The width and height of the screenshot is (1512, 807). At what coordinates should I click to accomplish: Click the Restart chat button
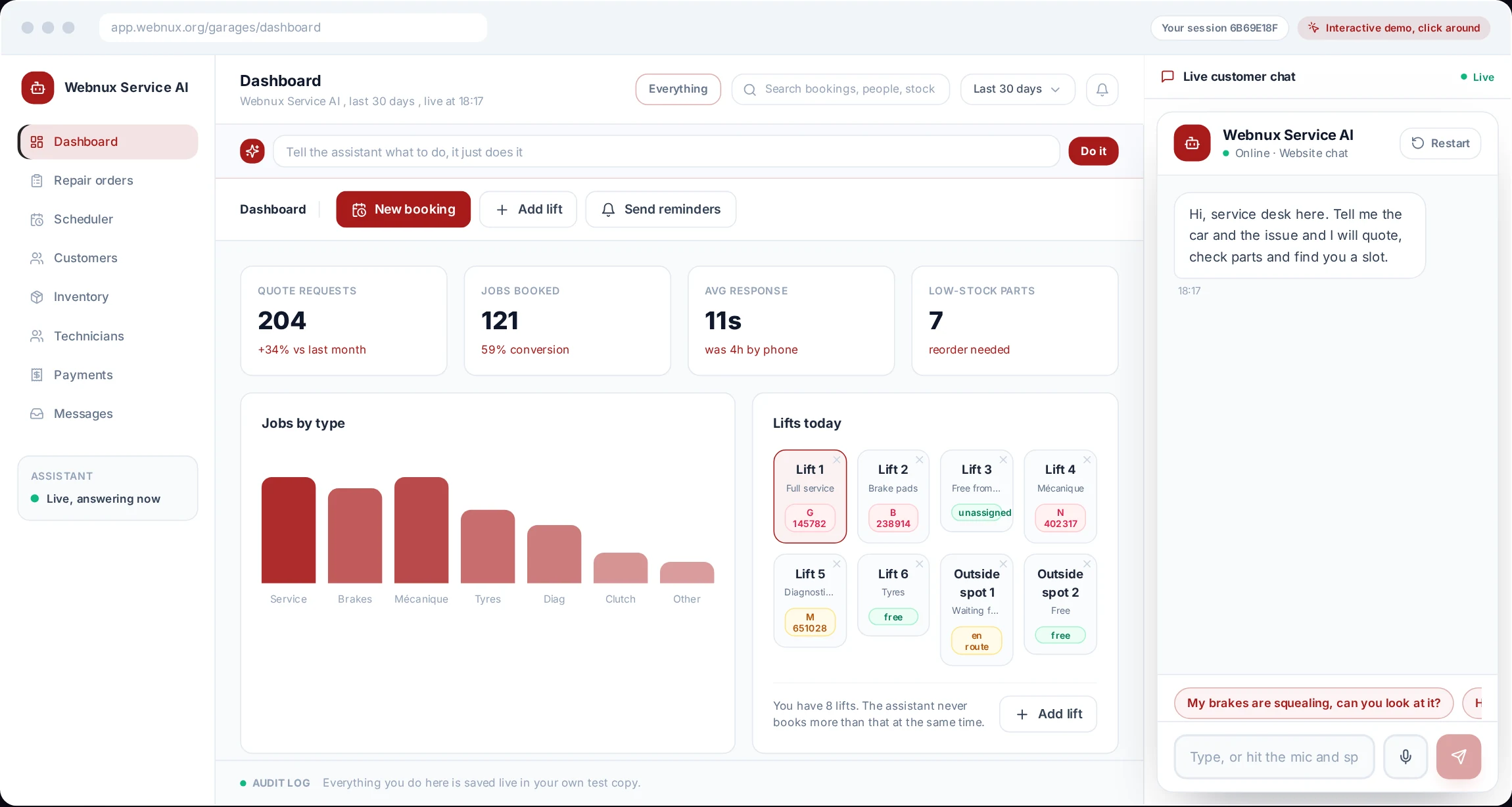click(x=1440, y=143)
